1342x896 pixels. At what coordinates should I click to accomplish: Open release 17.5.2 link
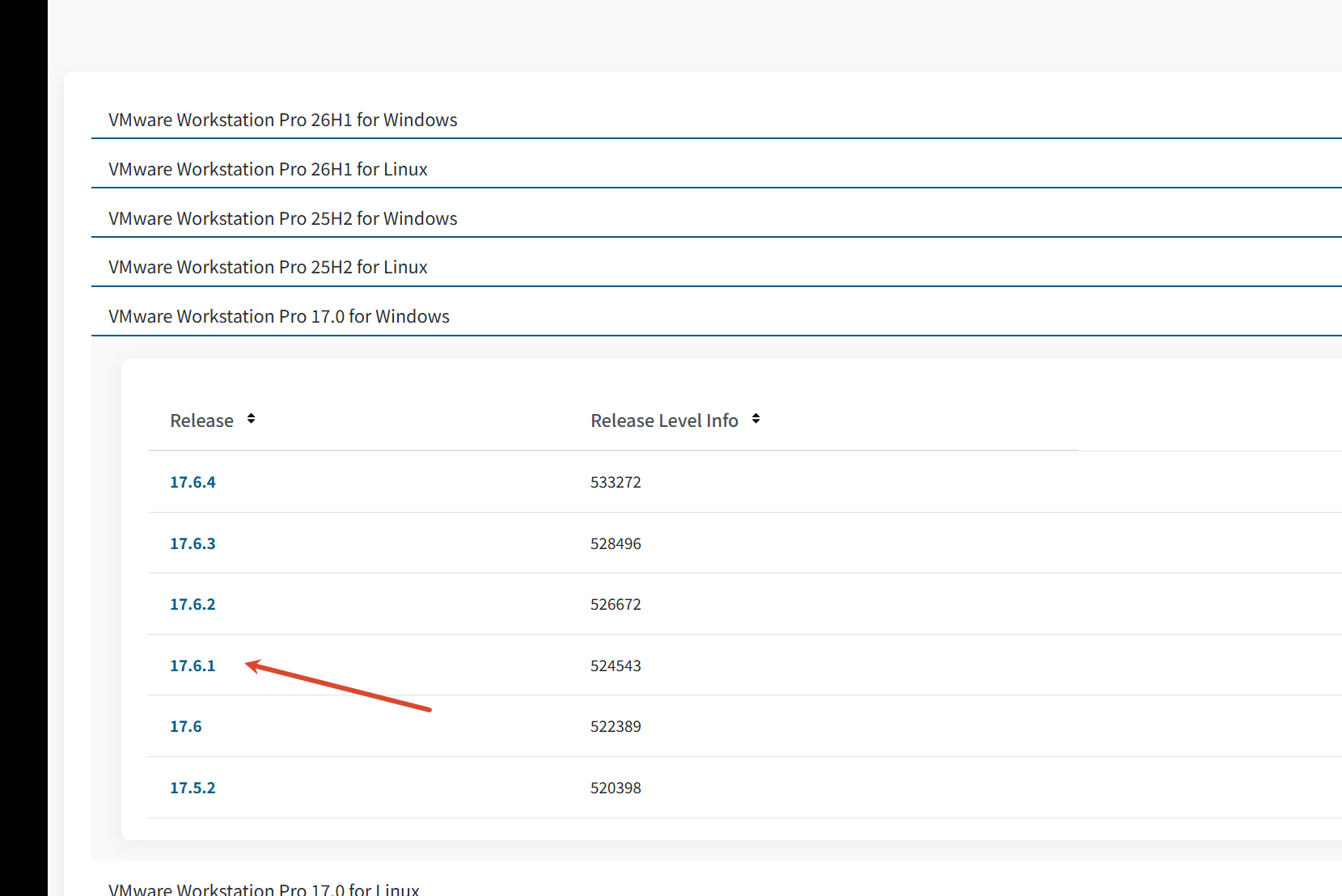coord(193,788)
